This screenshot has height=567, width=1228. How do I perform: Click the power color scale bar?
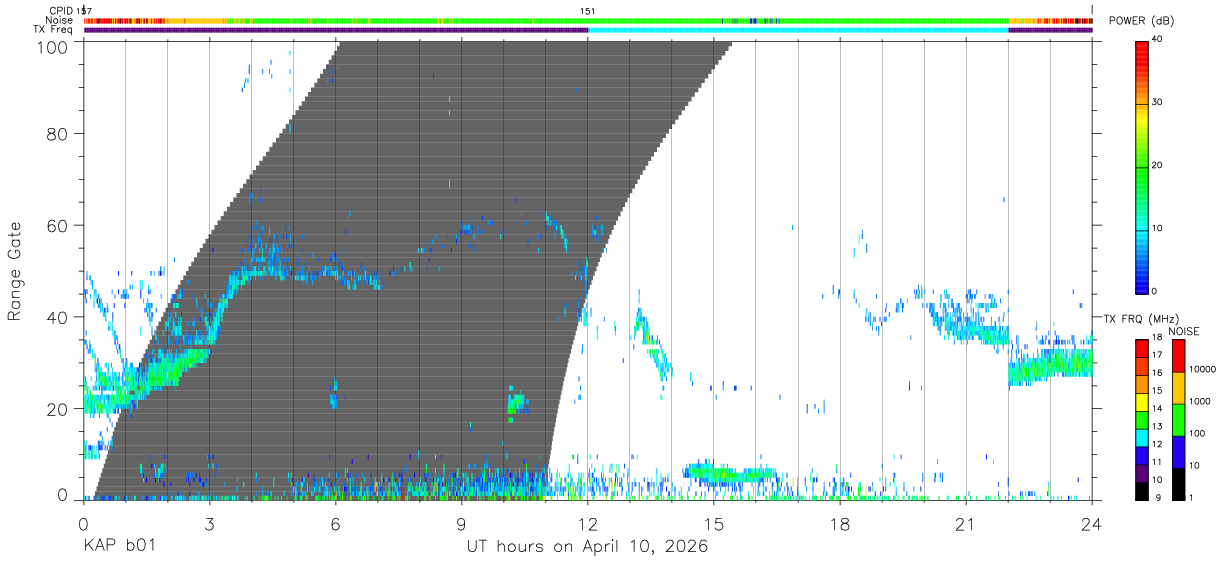click(1142, 166)
